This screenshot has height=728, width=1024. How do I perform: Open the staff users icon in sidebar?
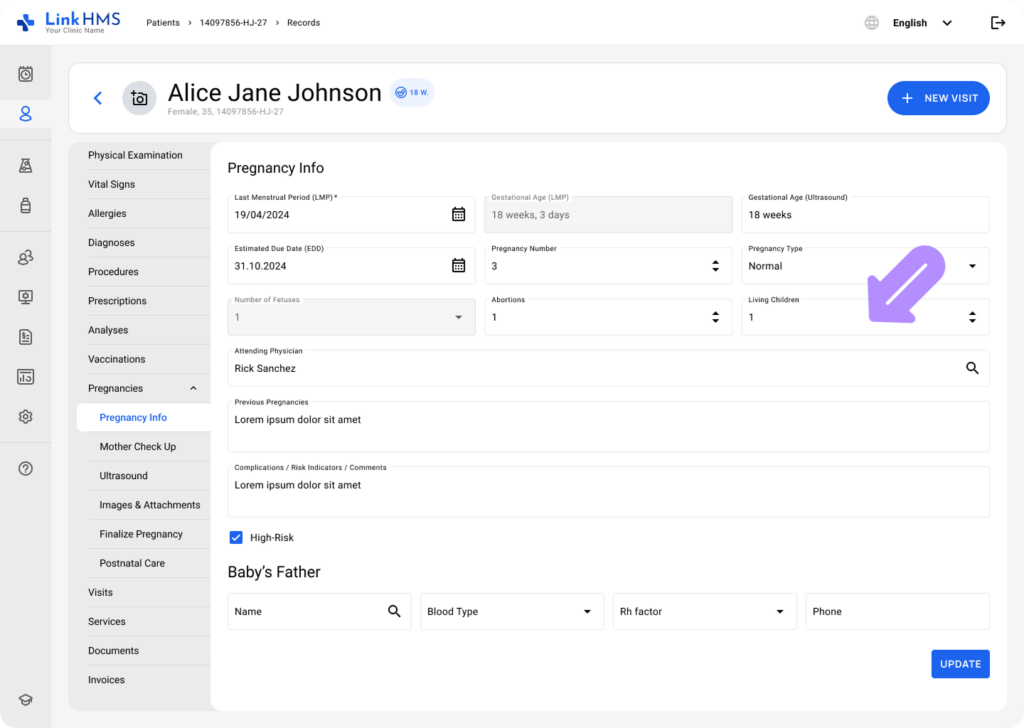[25, 257]
